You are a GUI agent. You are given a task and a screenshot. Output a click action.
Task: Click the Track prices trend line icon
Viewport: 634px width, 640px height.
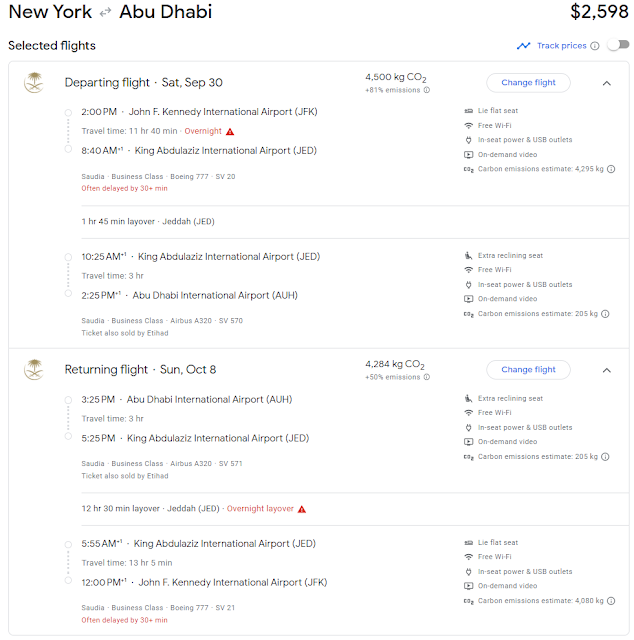click(x=523, y=46)
